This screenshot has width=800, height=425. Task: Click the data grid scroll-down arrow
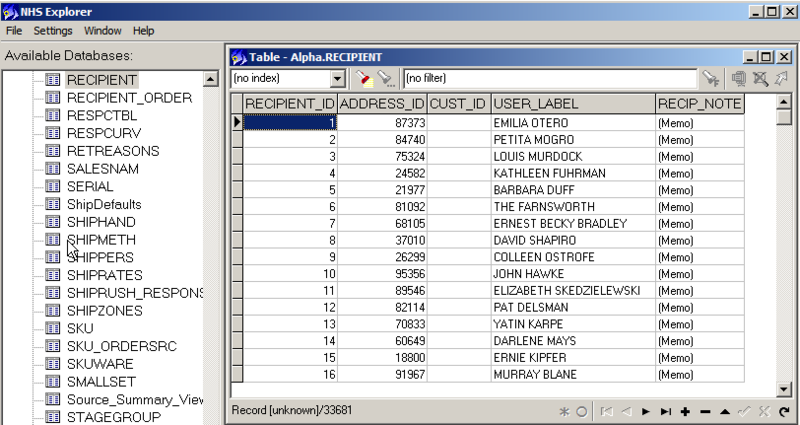coord(784,389)
